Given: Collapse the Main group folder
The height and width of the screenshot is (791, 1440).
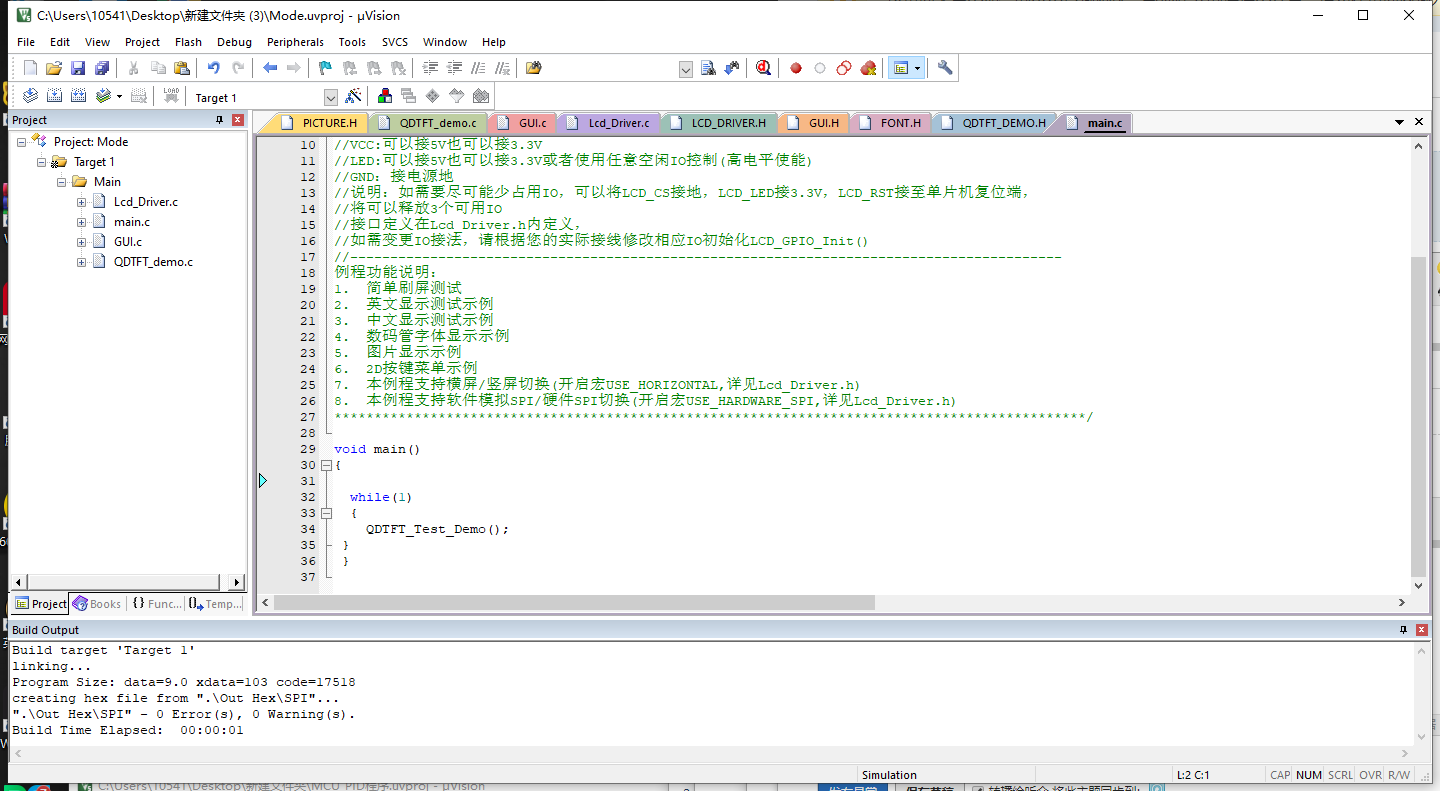Looking at the screenshot, I should [x=61, y=182].
